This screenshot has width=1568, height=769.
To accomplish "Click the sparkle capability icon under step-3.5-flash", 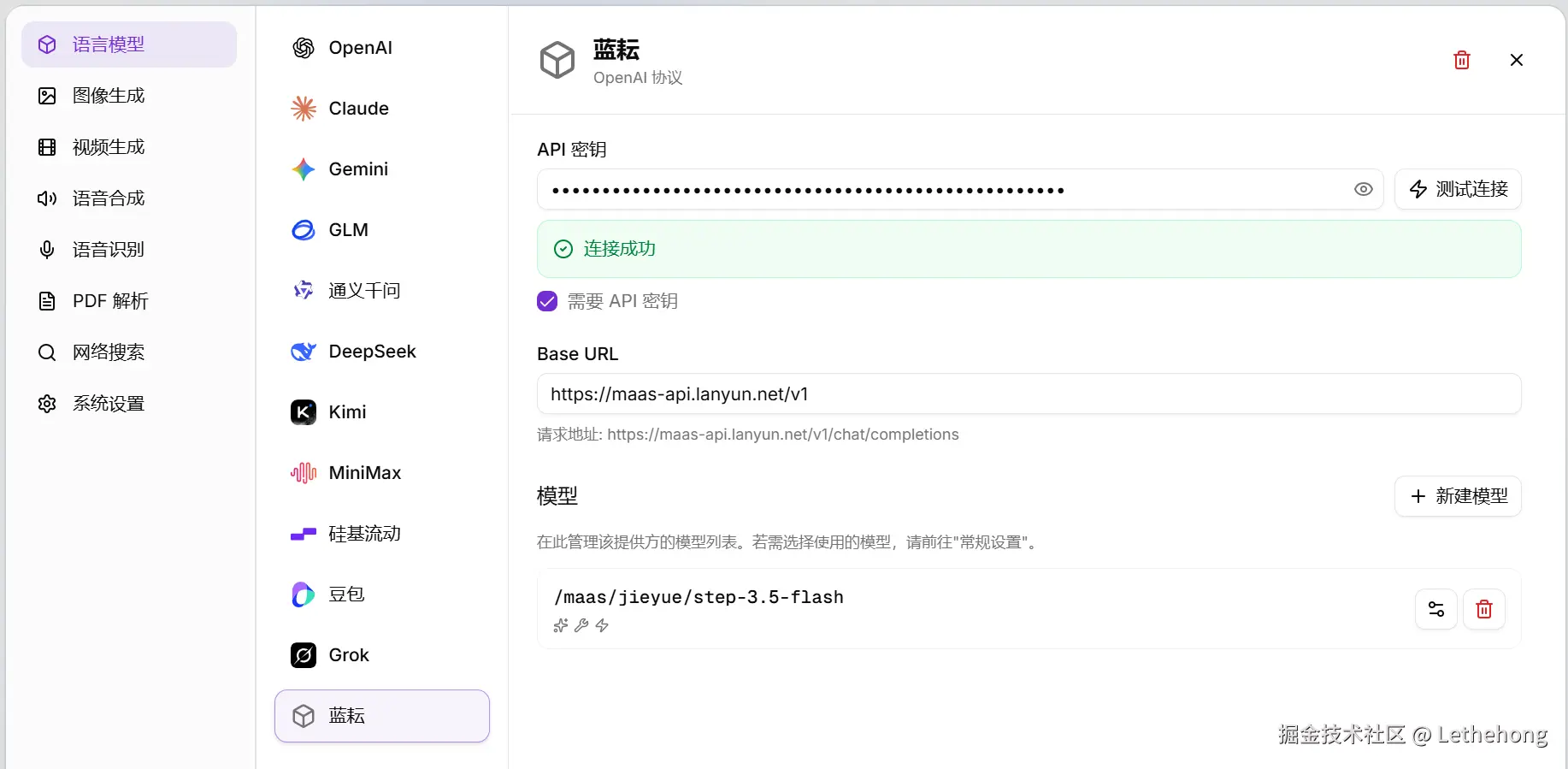I will coord(561,625).
